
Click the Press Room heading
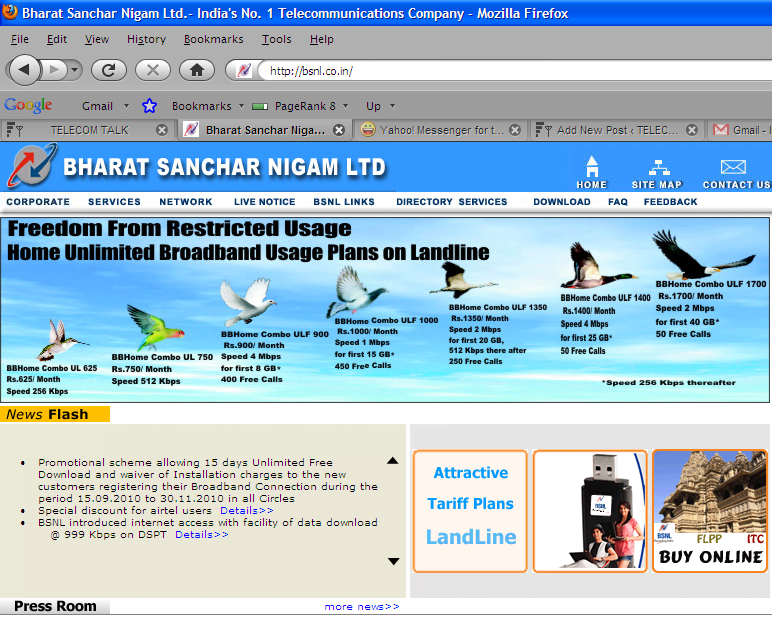(55, 606)
